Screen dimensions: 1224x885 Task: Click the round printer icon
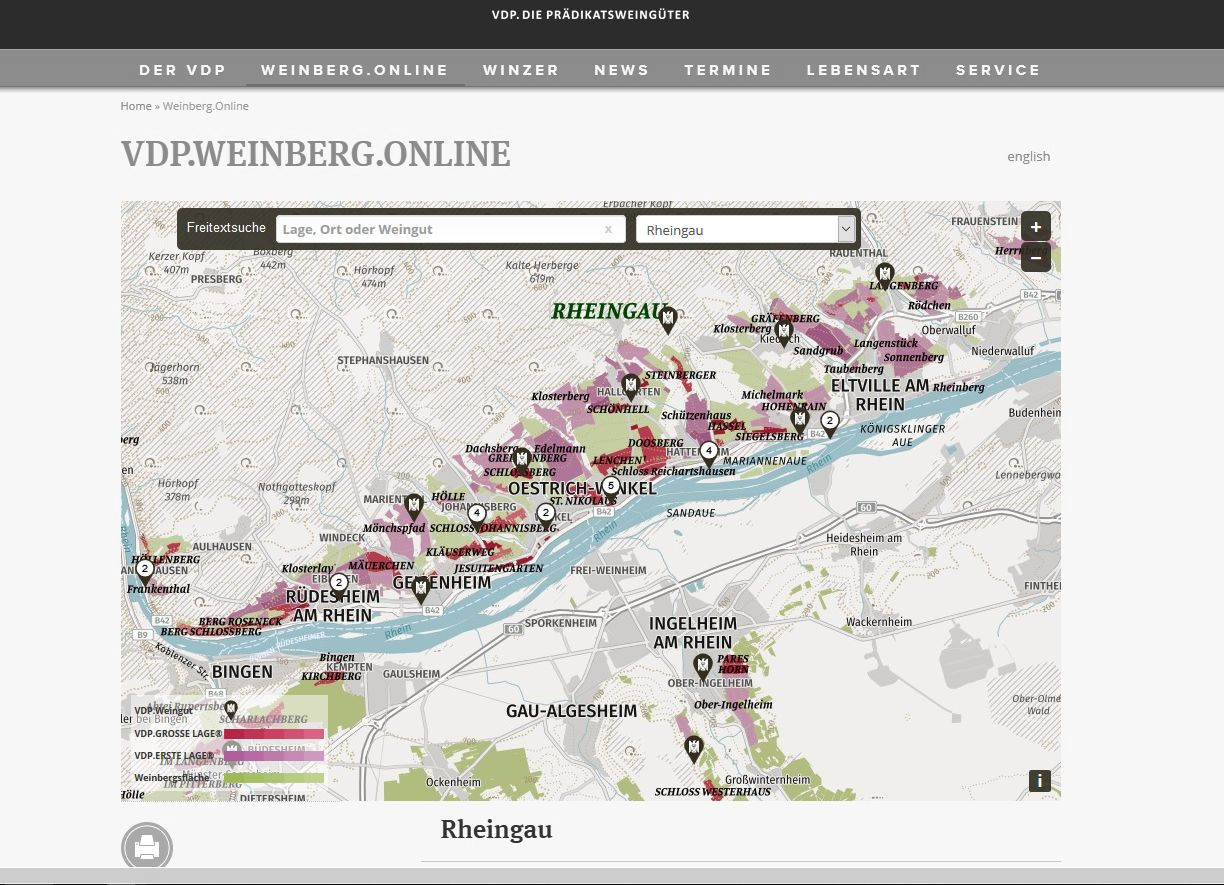(x=147, y=848)
